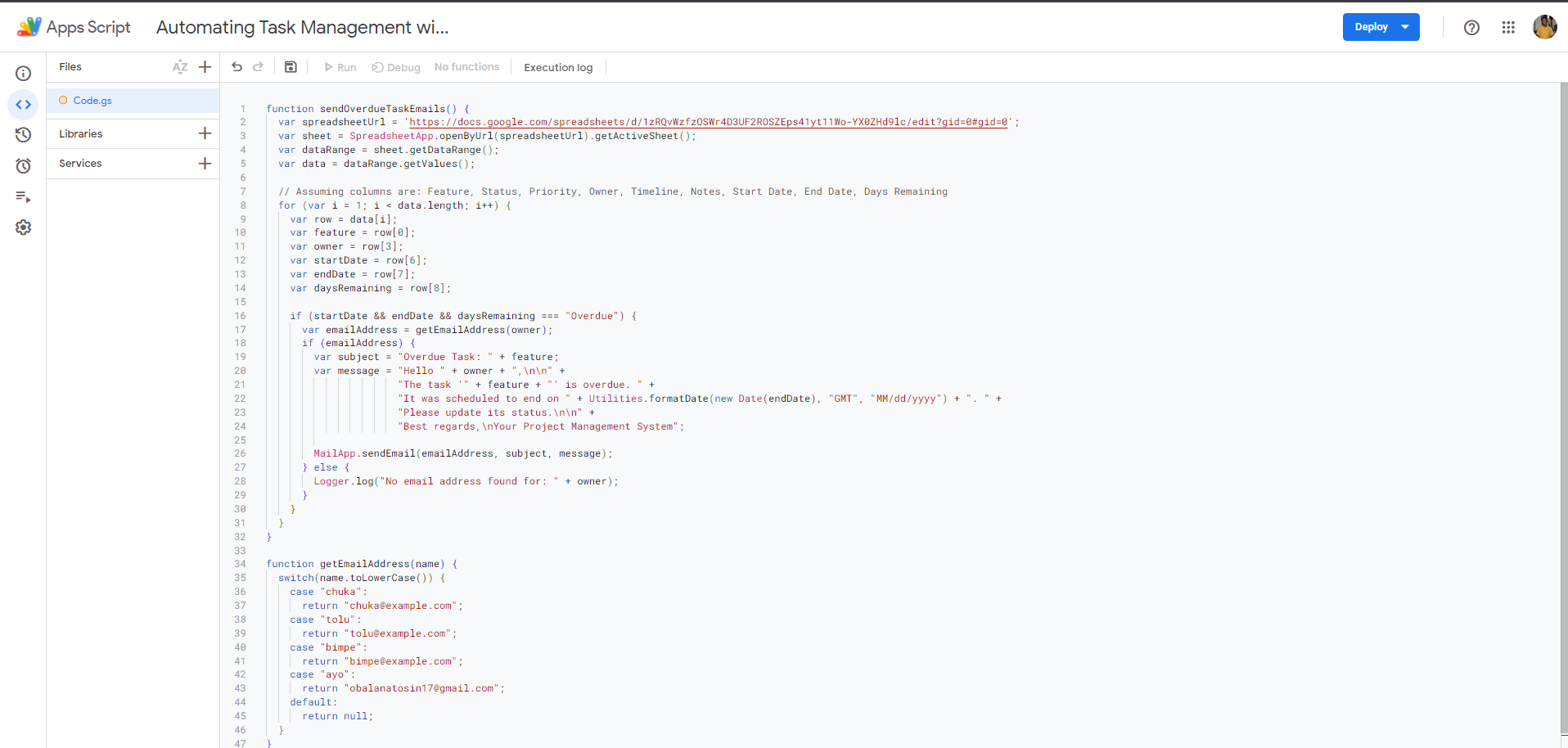Open the project Triggers panel
Image resolution: width=1568 pixels, height=748 pixels.
click(x=23, y=164)
